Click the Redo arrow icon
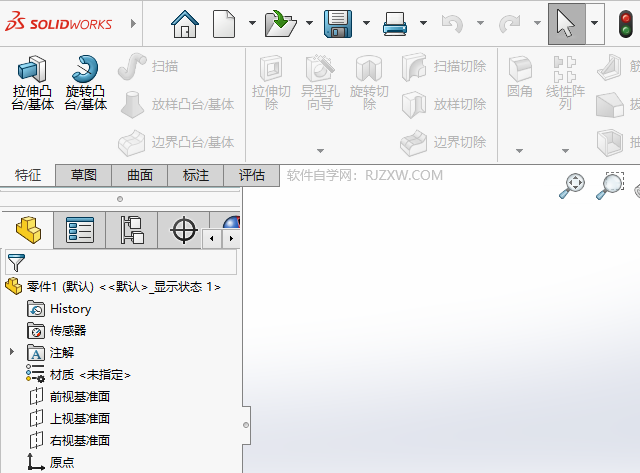The height and width of the screenshot is (473, 640). (509, 24)
